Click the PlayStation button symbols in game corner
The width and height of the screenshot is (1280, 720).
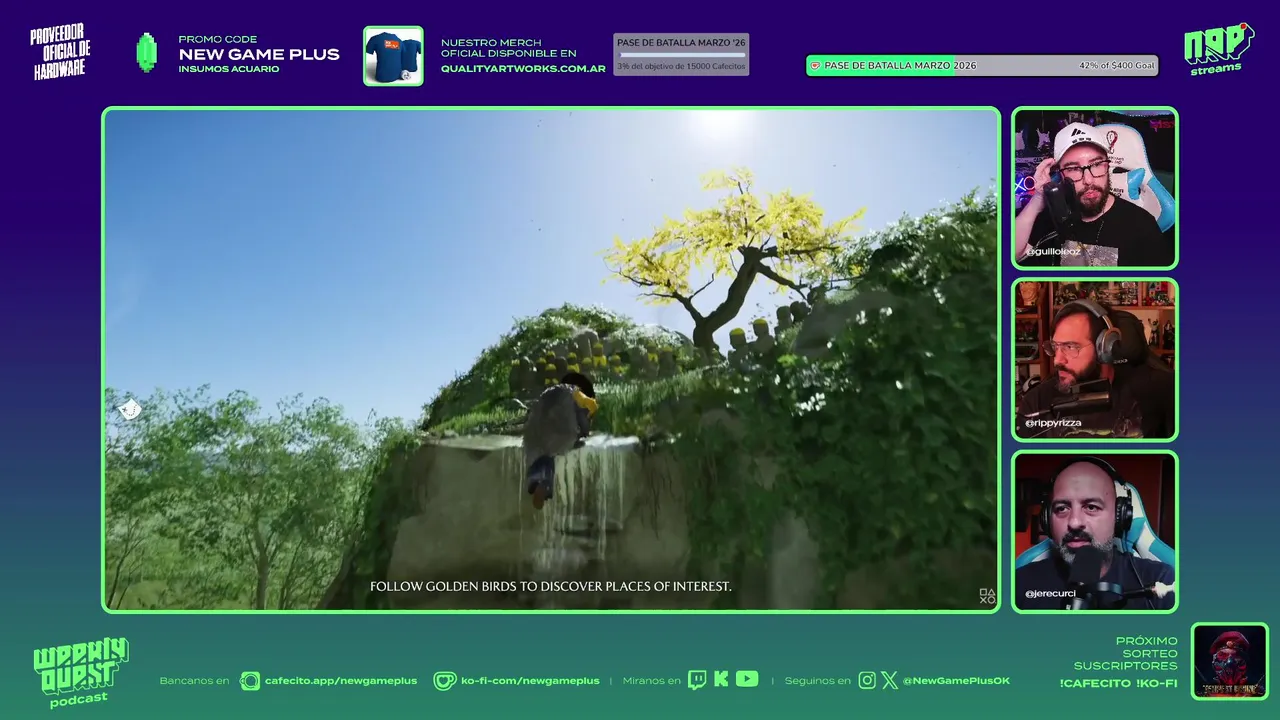click(x=987, y=596)
